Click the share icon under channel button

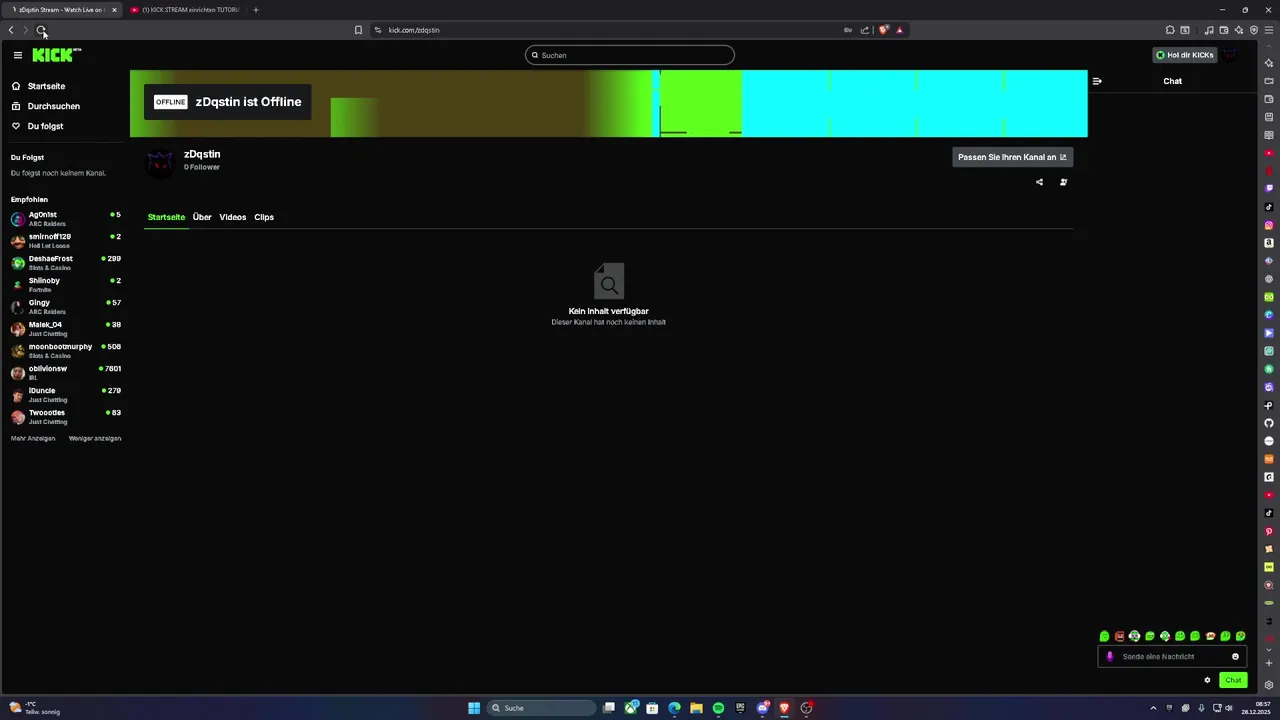[x=1039, y=182]
